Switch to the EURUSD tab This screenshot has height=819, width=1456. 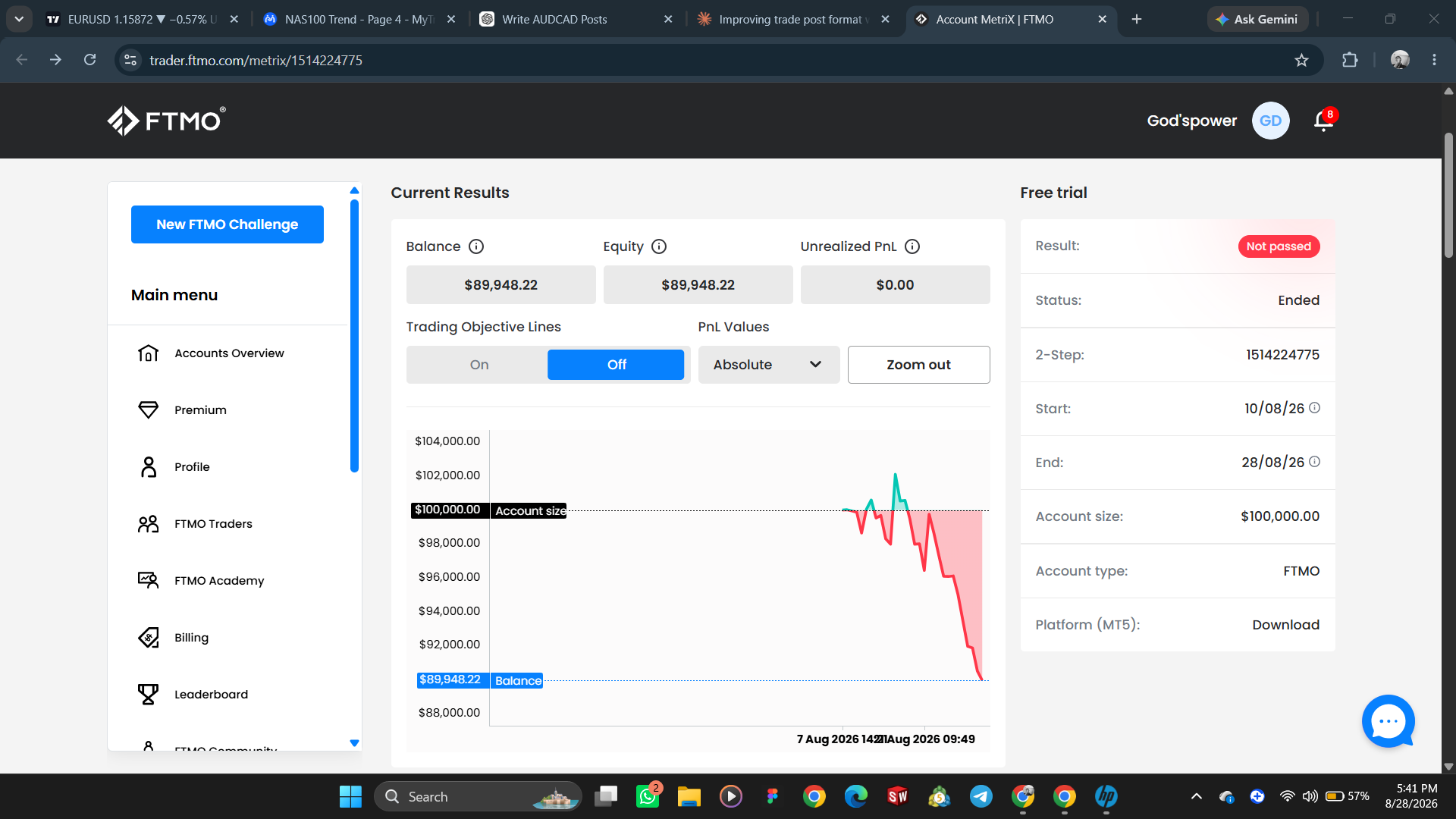coord(141,19)
